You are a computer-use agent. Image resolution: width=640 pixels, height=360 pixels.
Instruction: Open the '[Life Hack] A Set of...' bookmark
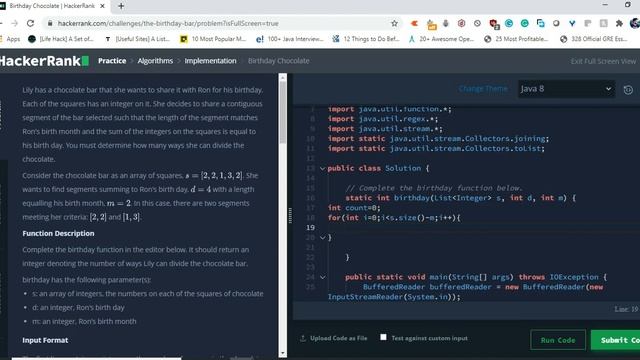[x=60, y=39]
